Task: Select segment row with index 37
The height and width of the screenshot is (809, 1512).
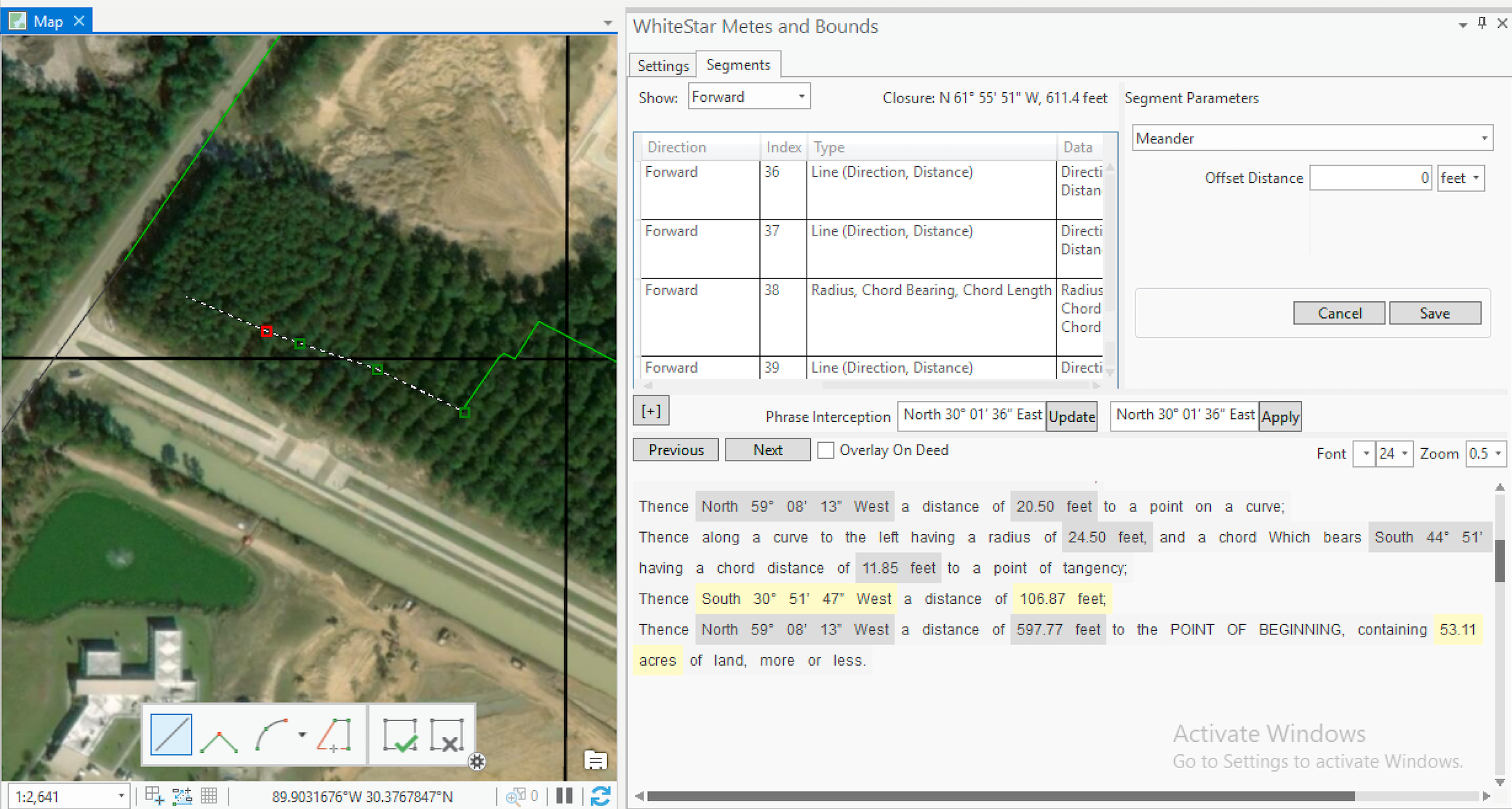Action: (872, 249)
